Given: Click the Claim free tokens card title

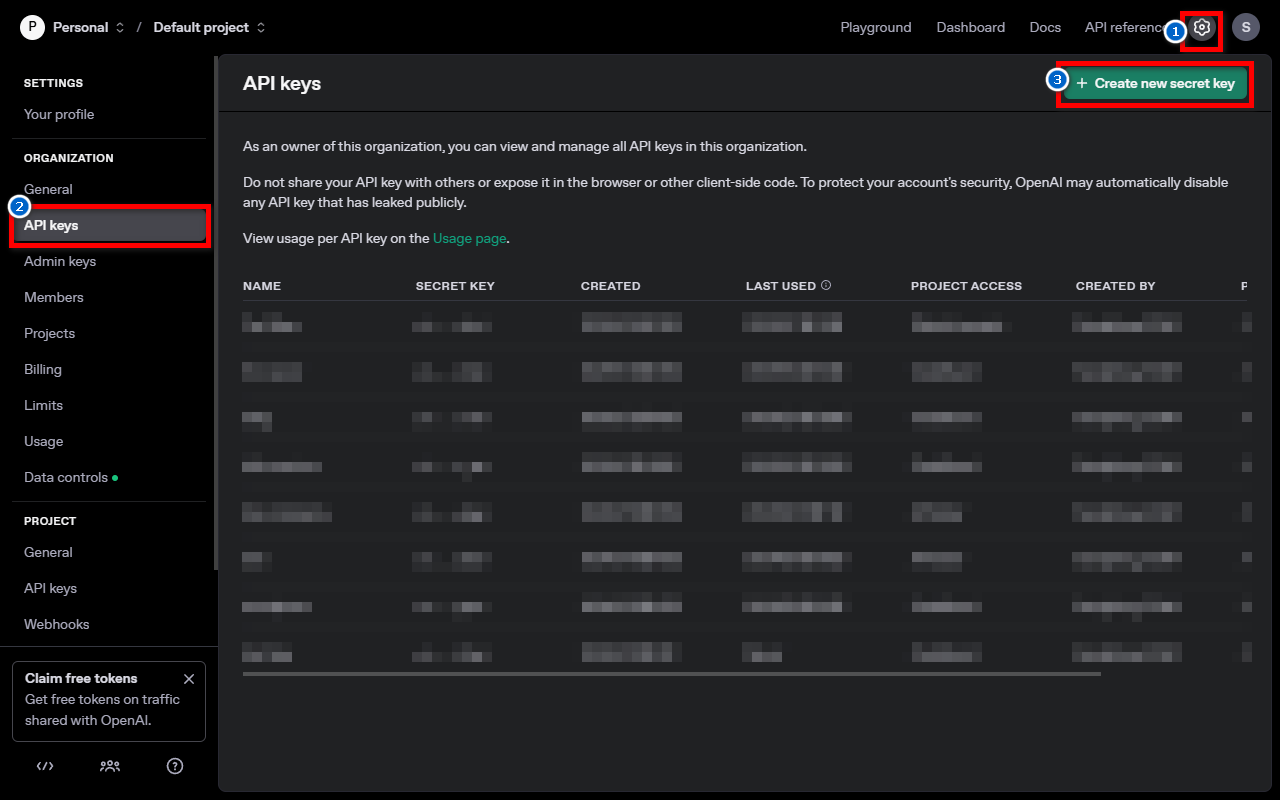Looking at the screenshot, I should click(81, 678).
